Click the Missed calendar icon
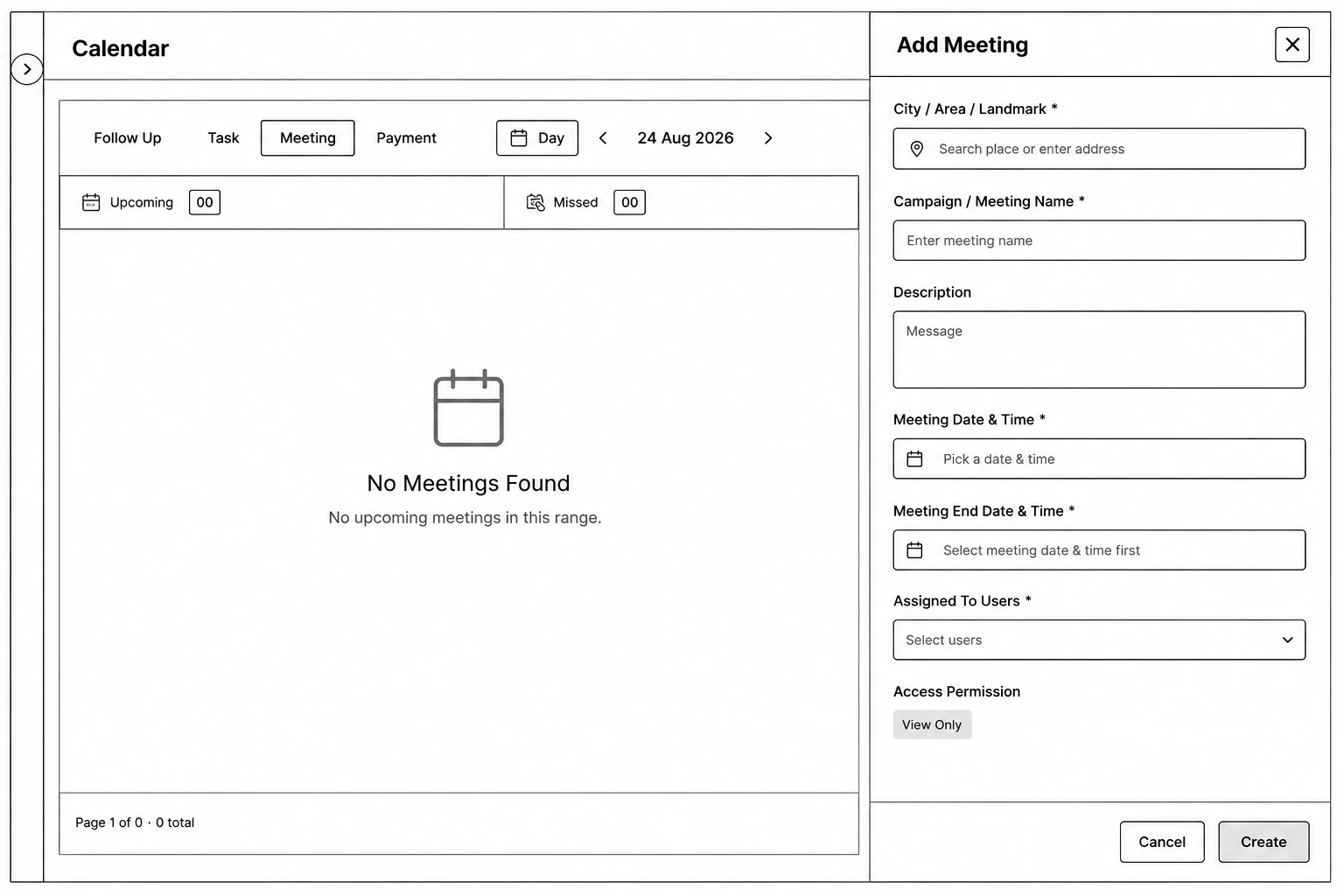 (535, 202)
